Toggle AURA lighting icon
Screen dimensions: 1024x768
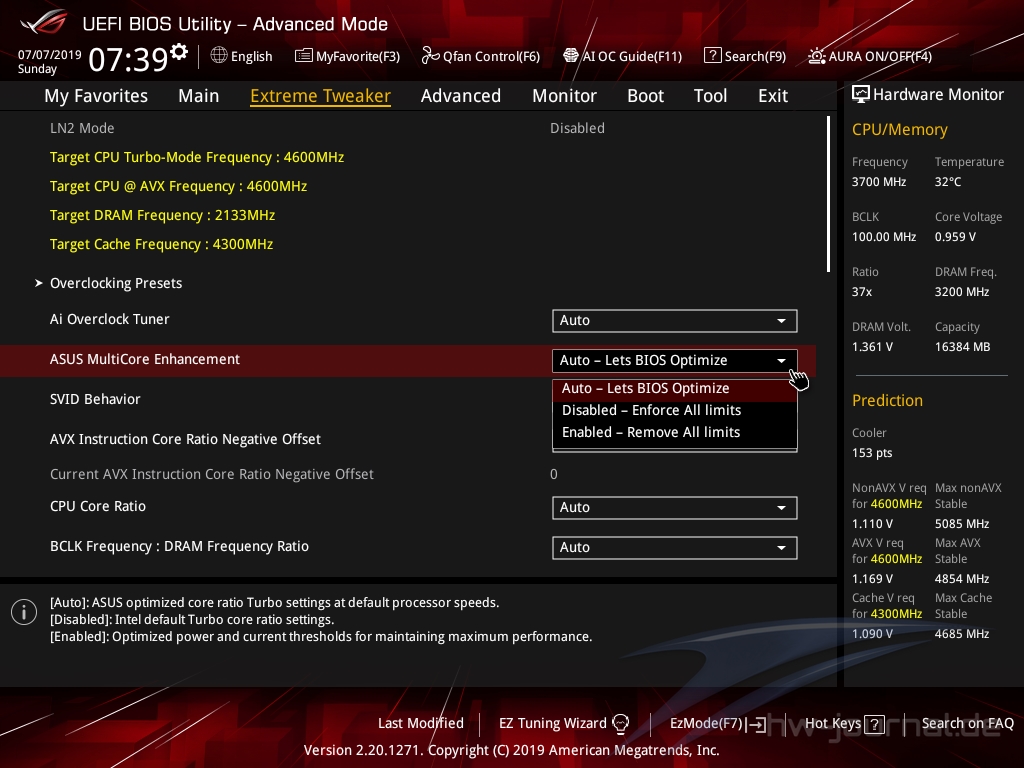[816, 56]
